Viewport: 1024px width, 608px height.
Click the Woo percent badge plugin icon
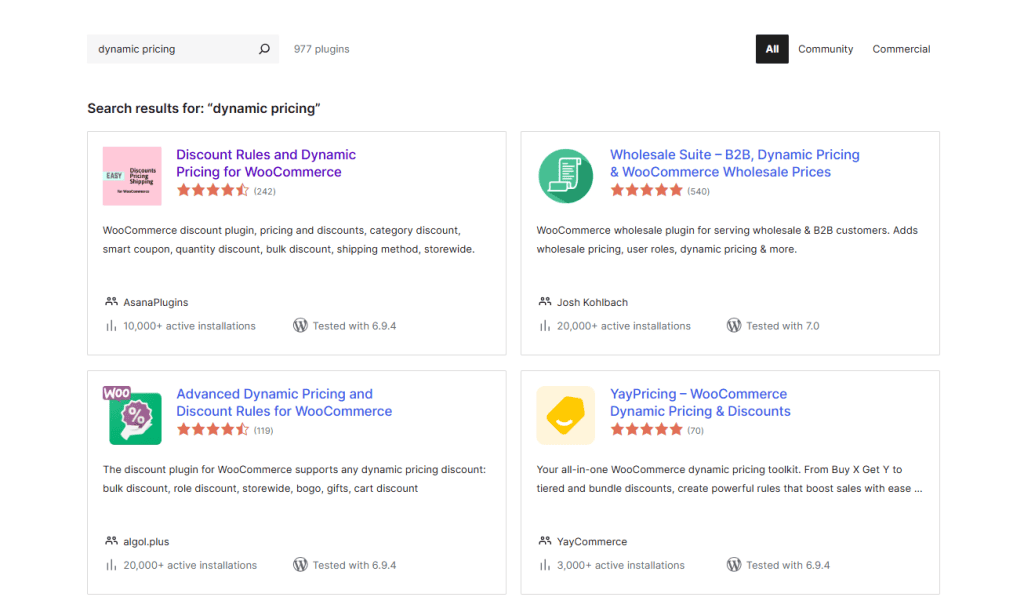132,415
